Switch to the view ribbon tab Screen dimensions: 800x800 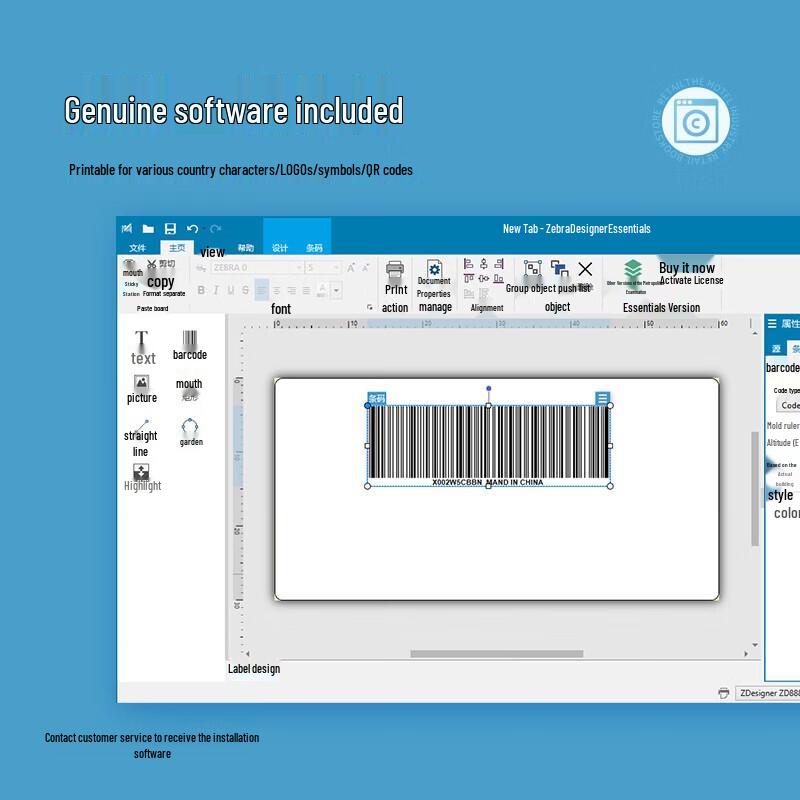click(x=212, y=252)
